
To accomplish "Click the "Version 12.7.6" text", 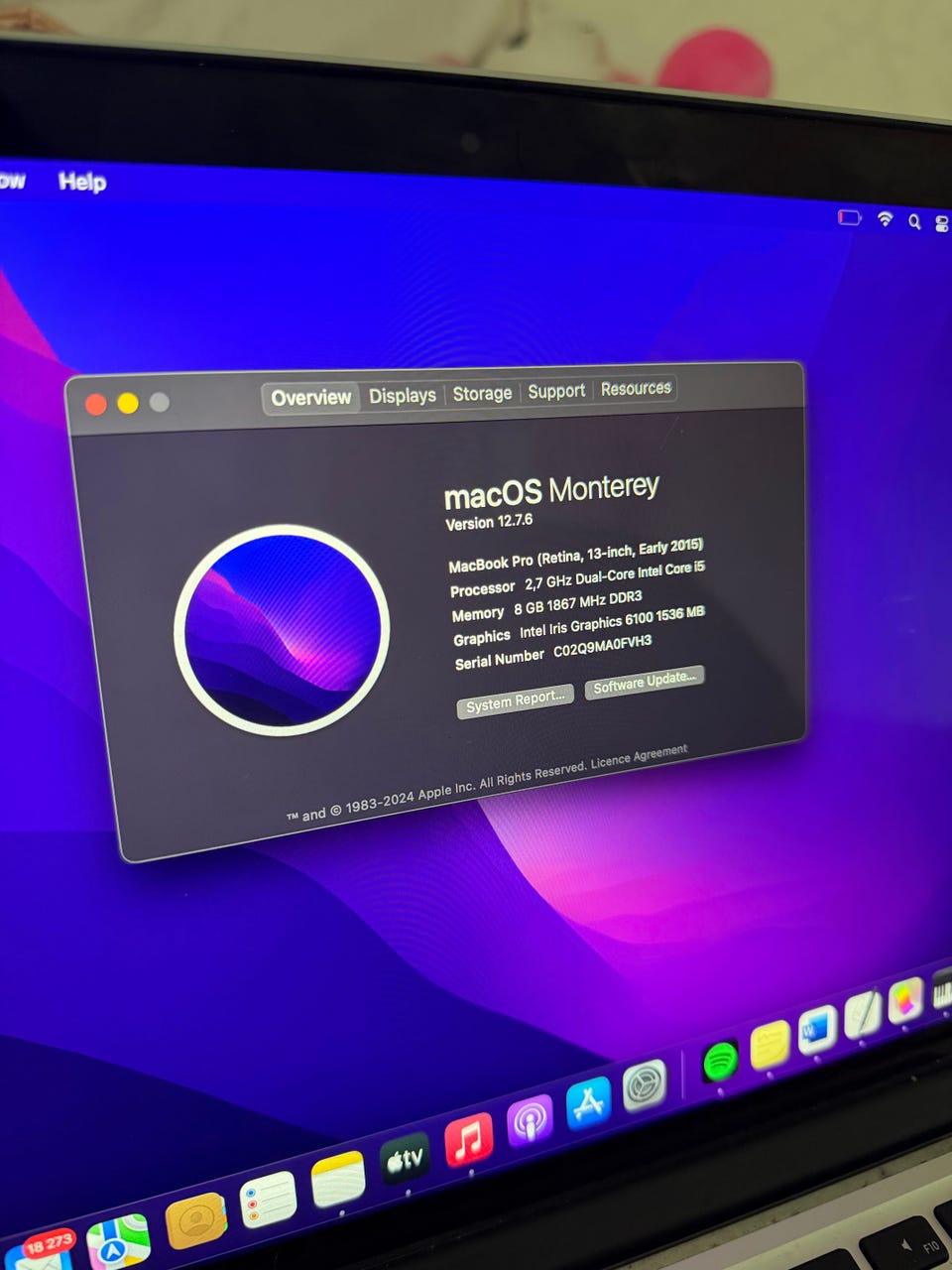I will tap(489, 522).
